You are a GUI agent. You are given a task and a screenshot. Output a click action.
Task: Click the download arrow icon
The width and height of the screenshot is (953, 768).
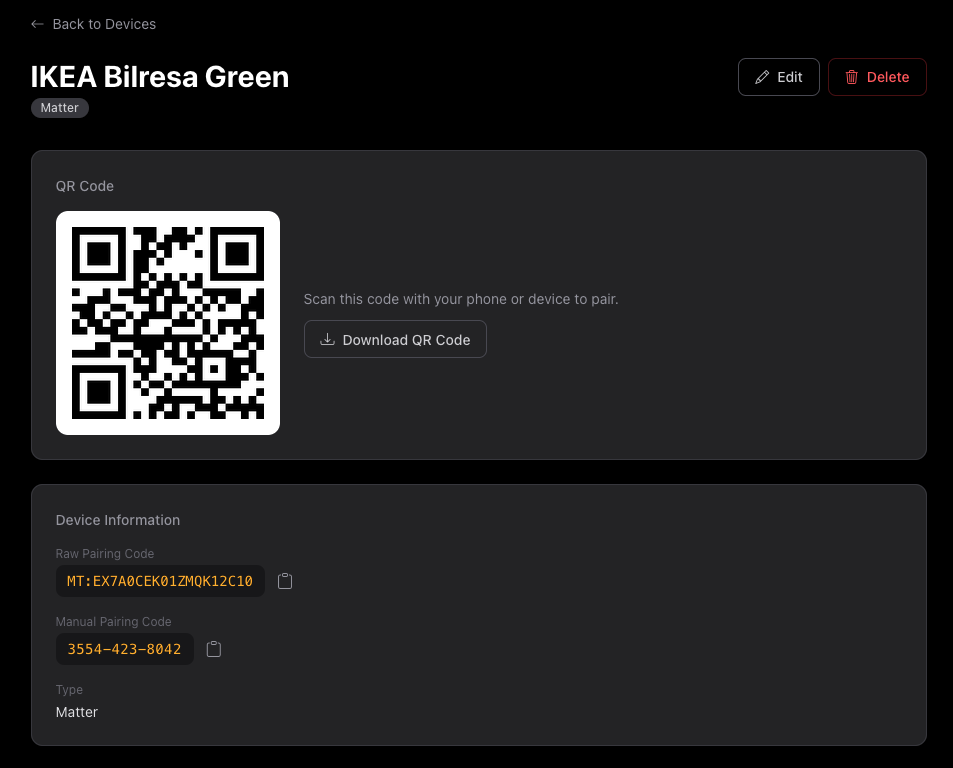(328, 339)
